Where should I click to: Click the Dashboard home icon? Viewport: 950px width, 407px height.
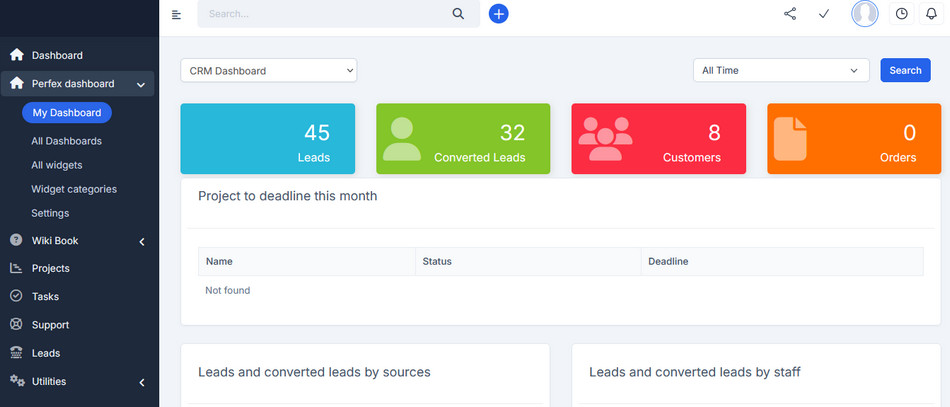point(17,55)
